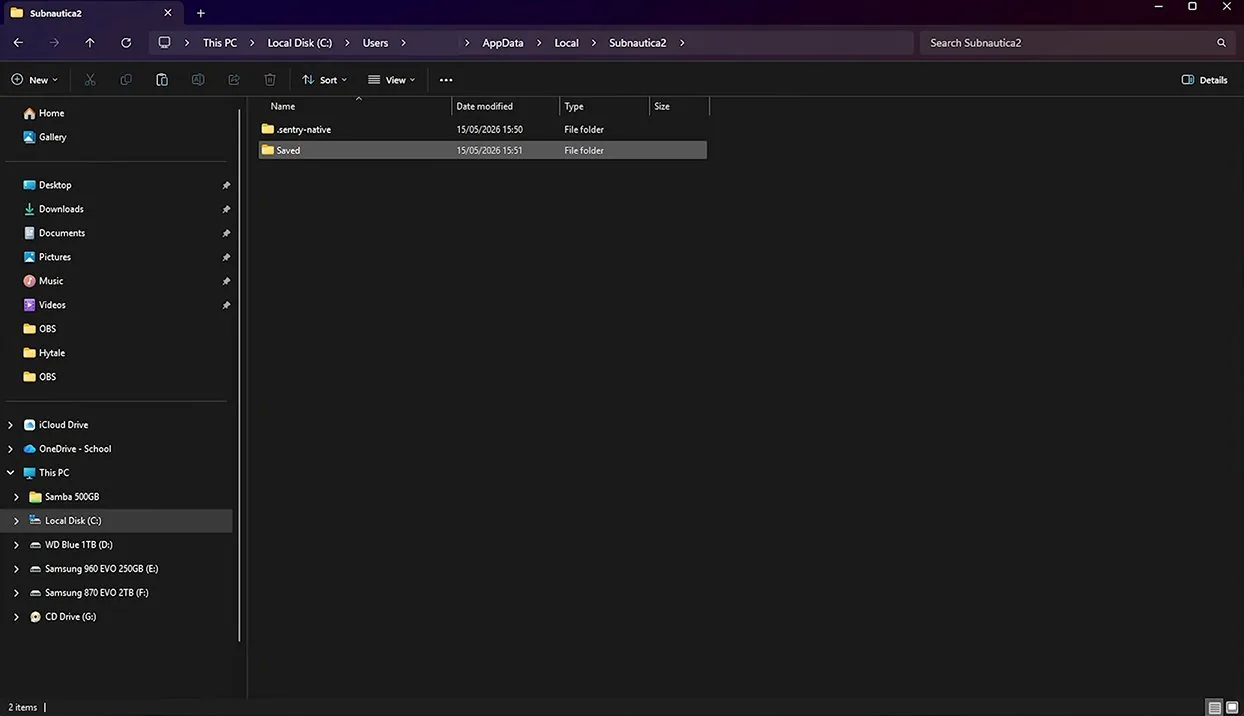Expand the iCloud Drive tree node
Screen dimensions: 1244x716
(11, 425)
